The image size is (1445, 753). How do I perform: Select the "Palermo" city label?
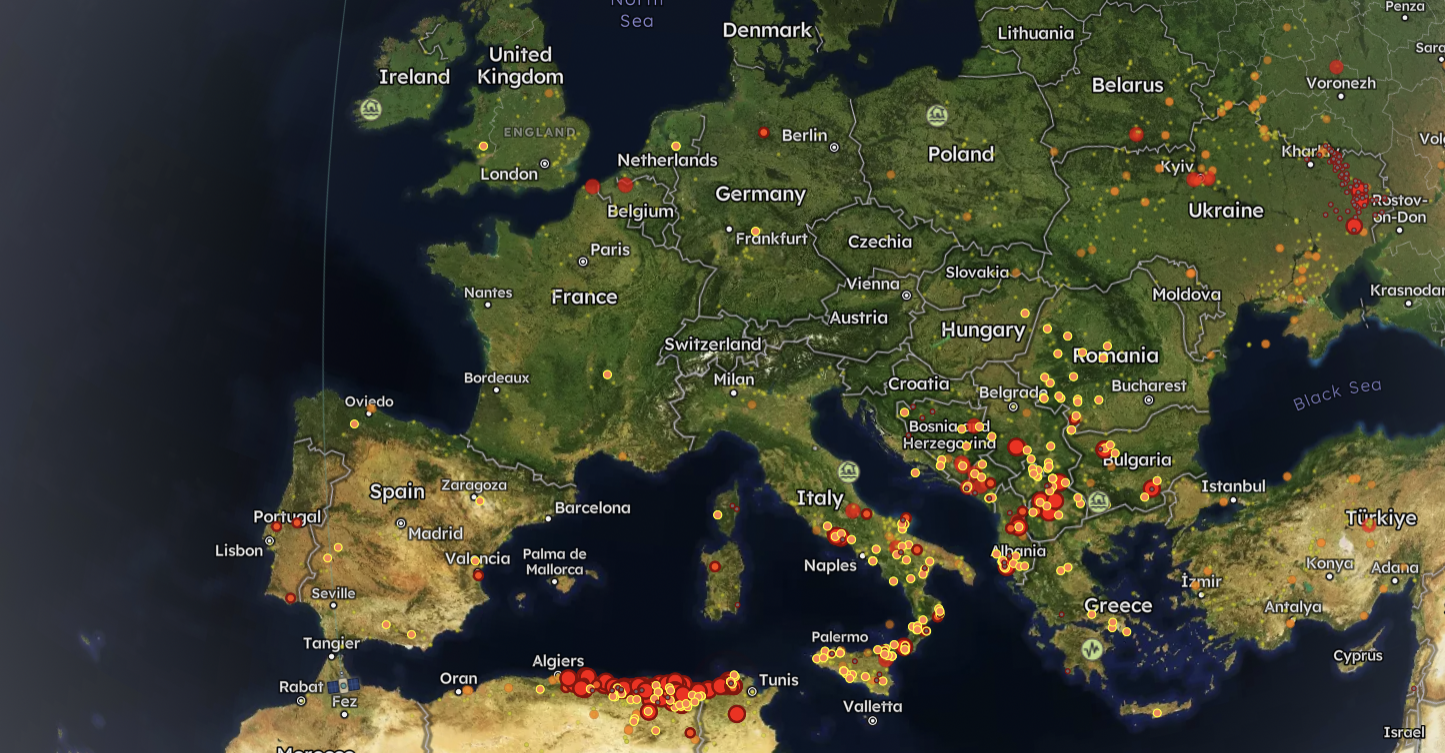840,637
